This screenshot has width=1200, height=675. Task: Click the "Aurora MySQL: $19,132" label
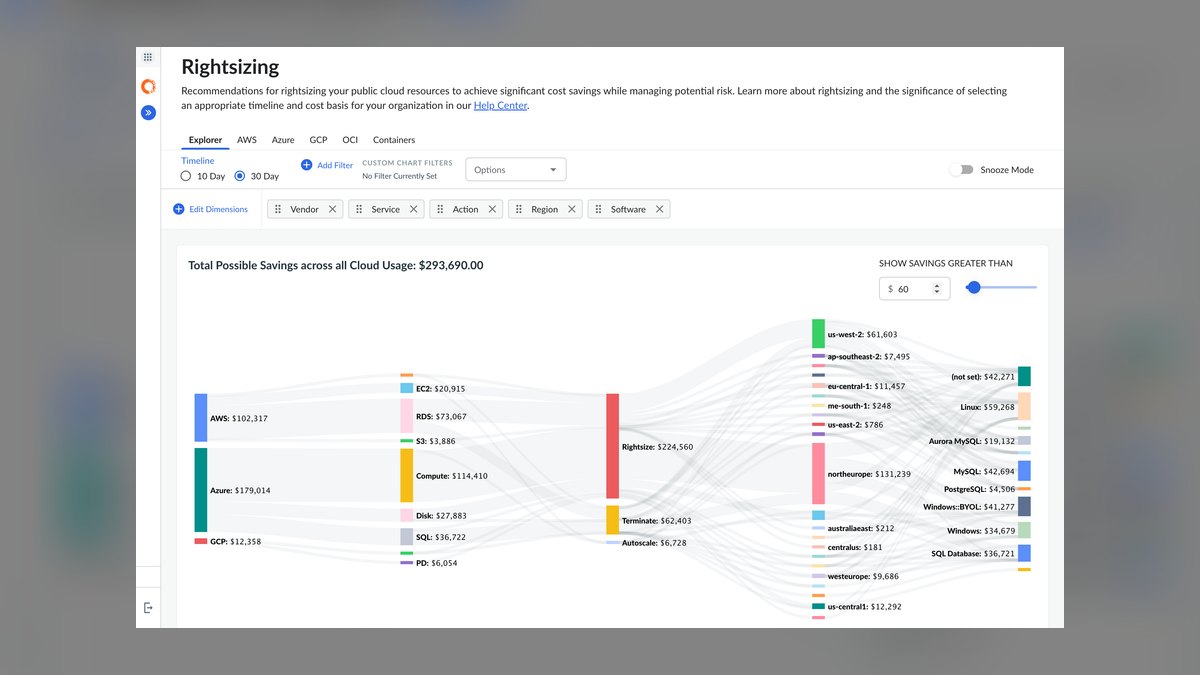point(972,441)
